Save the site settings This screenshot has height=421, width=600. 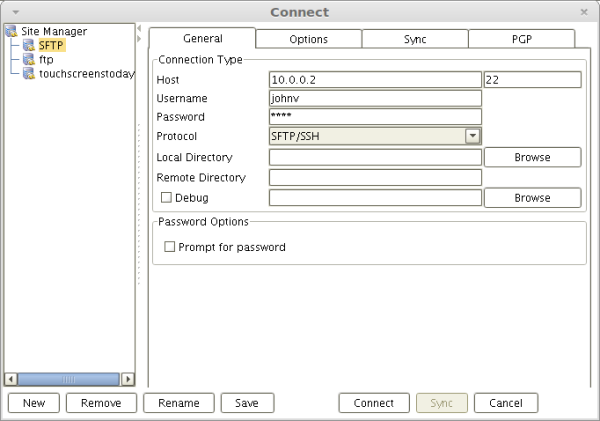point(247,403)
